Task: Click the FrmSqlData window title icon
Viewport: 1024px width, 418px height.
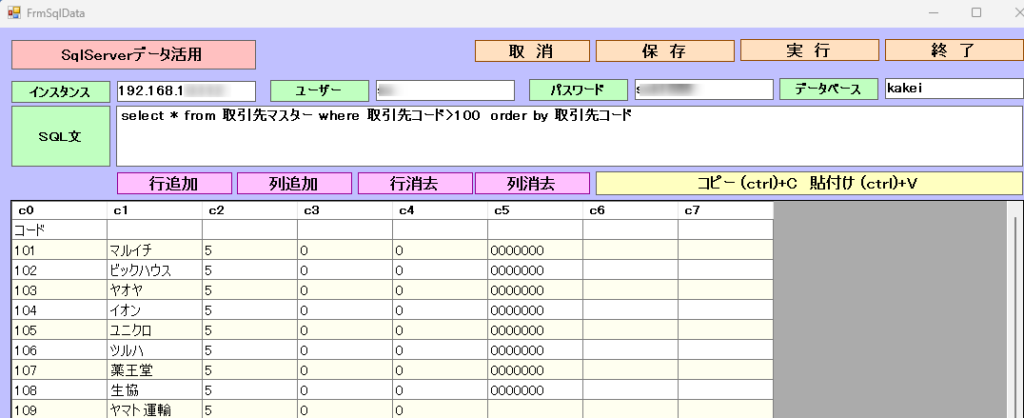Action: click(14, 13)
